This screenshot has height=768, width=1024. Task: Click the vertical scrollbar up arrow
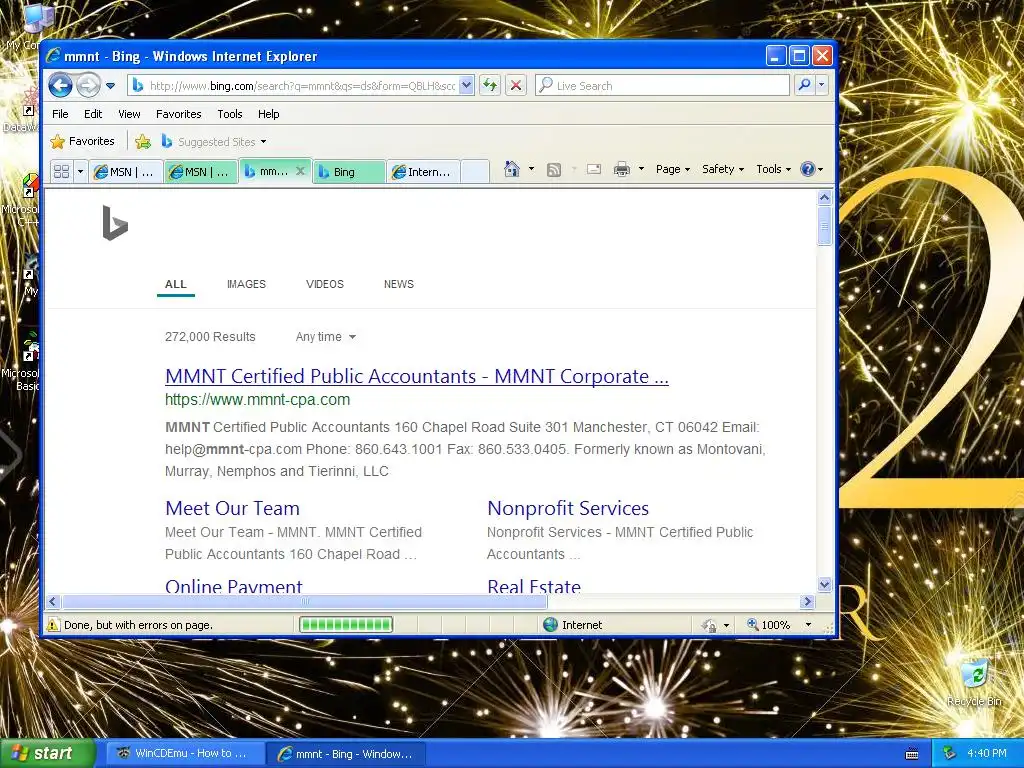point(824,197)
